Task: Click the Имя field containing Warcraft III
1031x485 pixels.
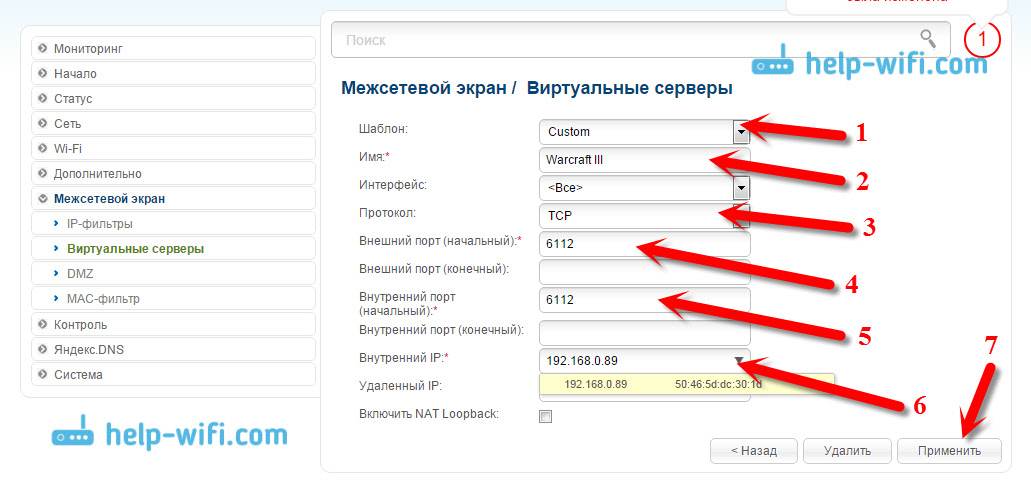Action: [644, 160]
